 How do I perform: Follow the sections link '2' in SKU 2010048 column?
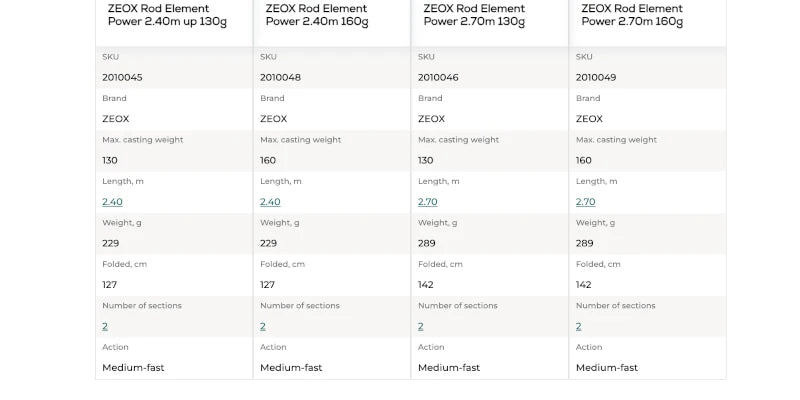click(263, 326)
